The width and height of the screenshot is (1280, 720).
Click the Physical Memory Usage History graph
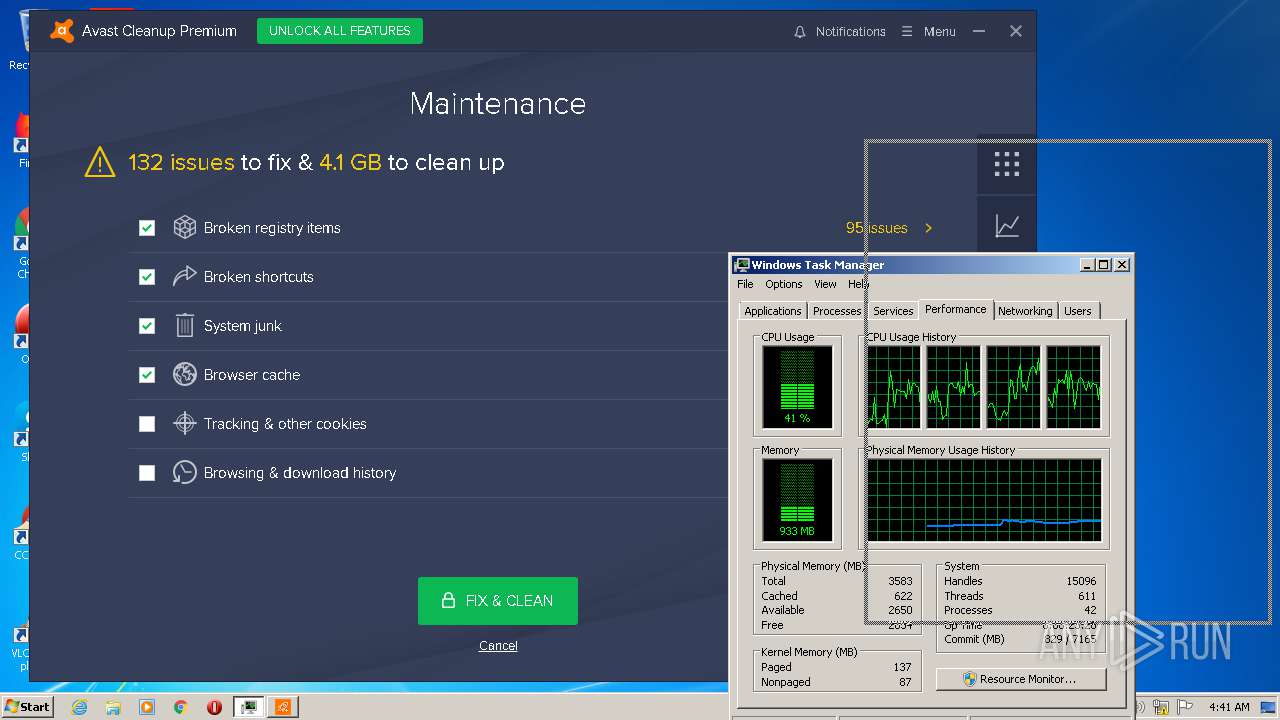click(x=984, y=500)
